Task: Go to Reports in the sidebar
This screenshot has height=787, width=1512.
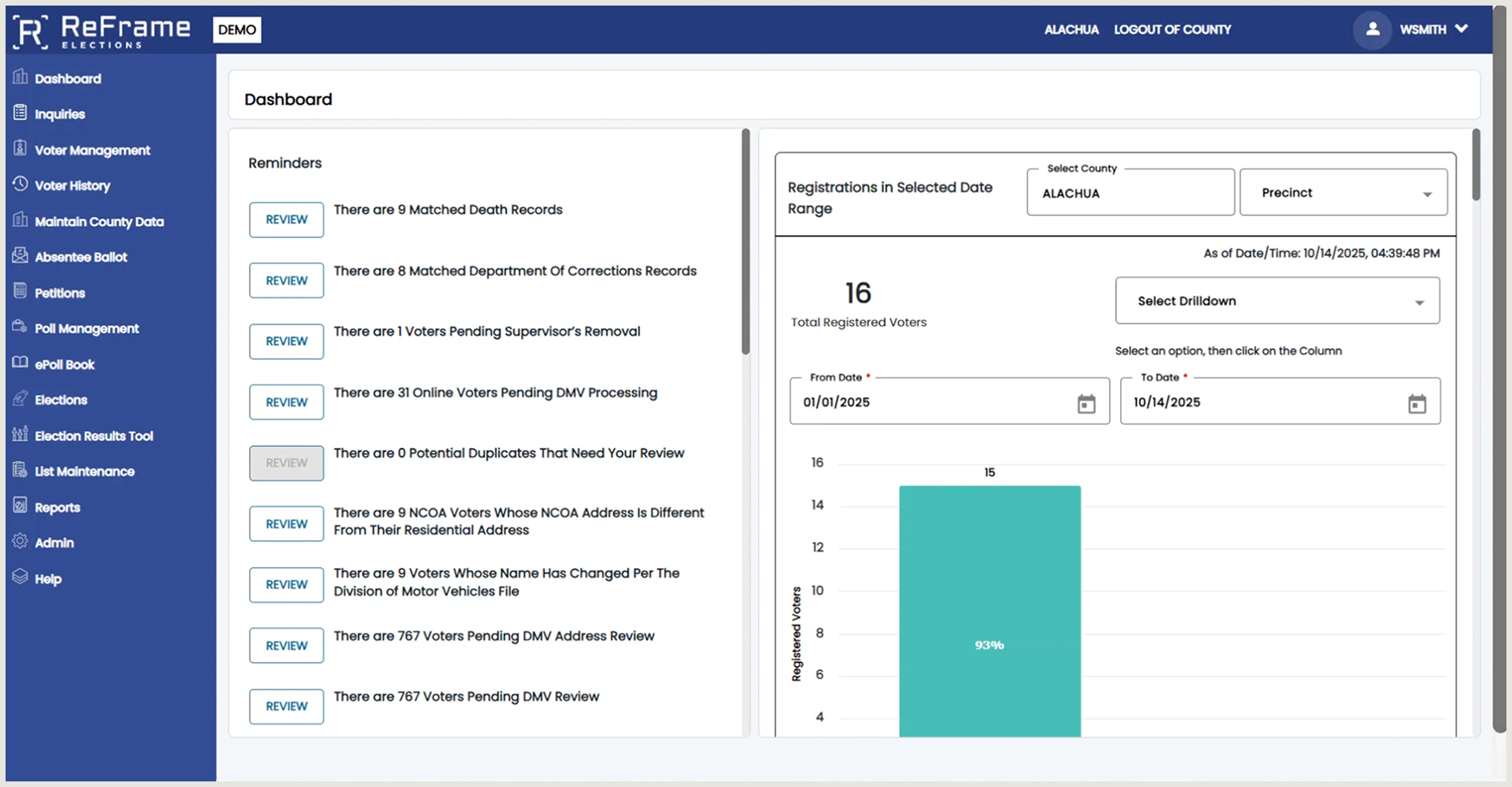Action: pos(57,507)
